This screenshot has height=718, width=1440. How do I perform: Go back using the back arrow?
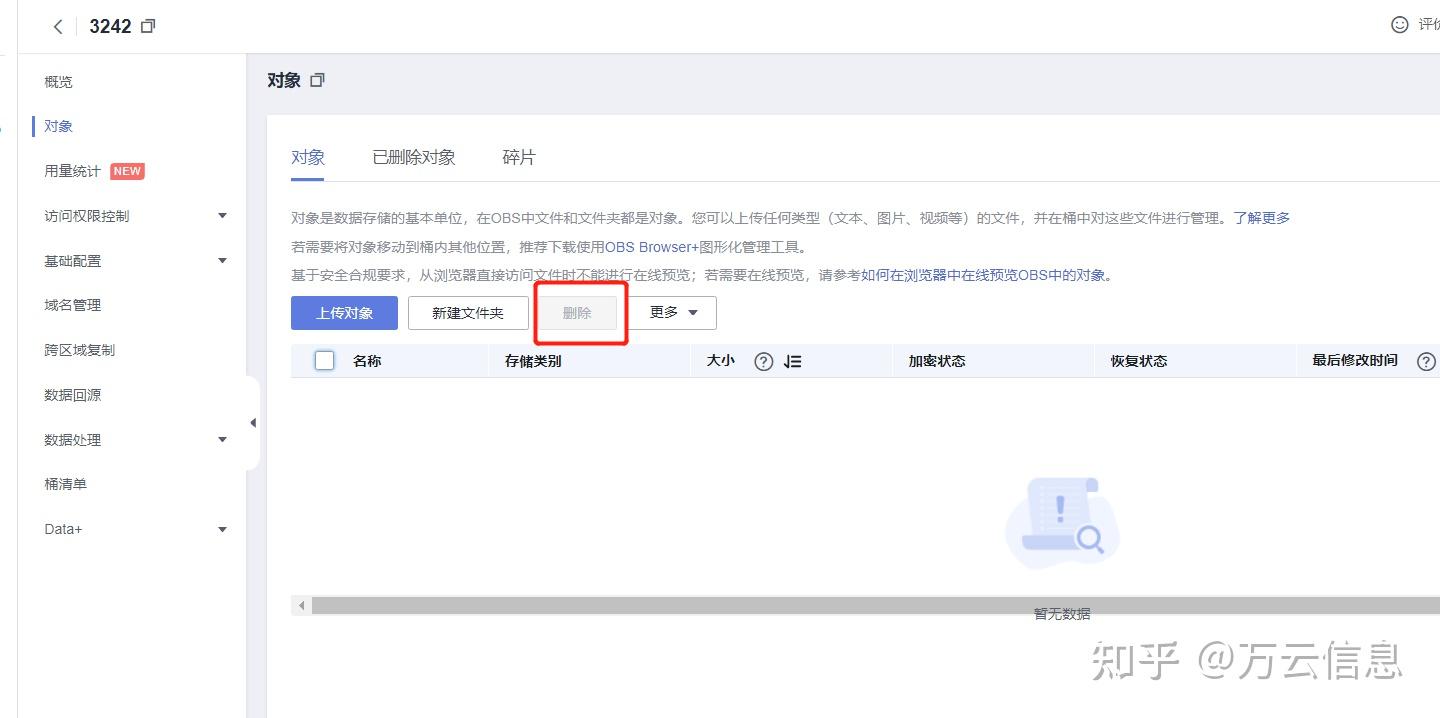(57, 26)
